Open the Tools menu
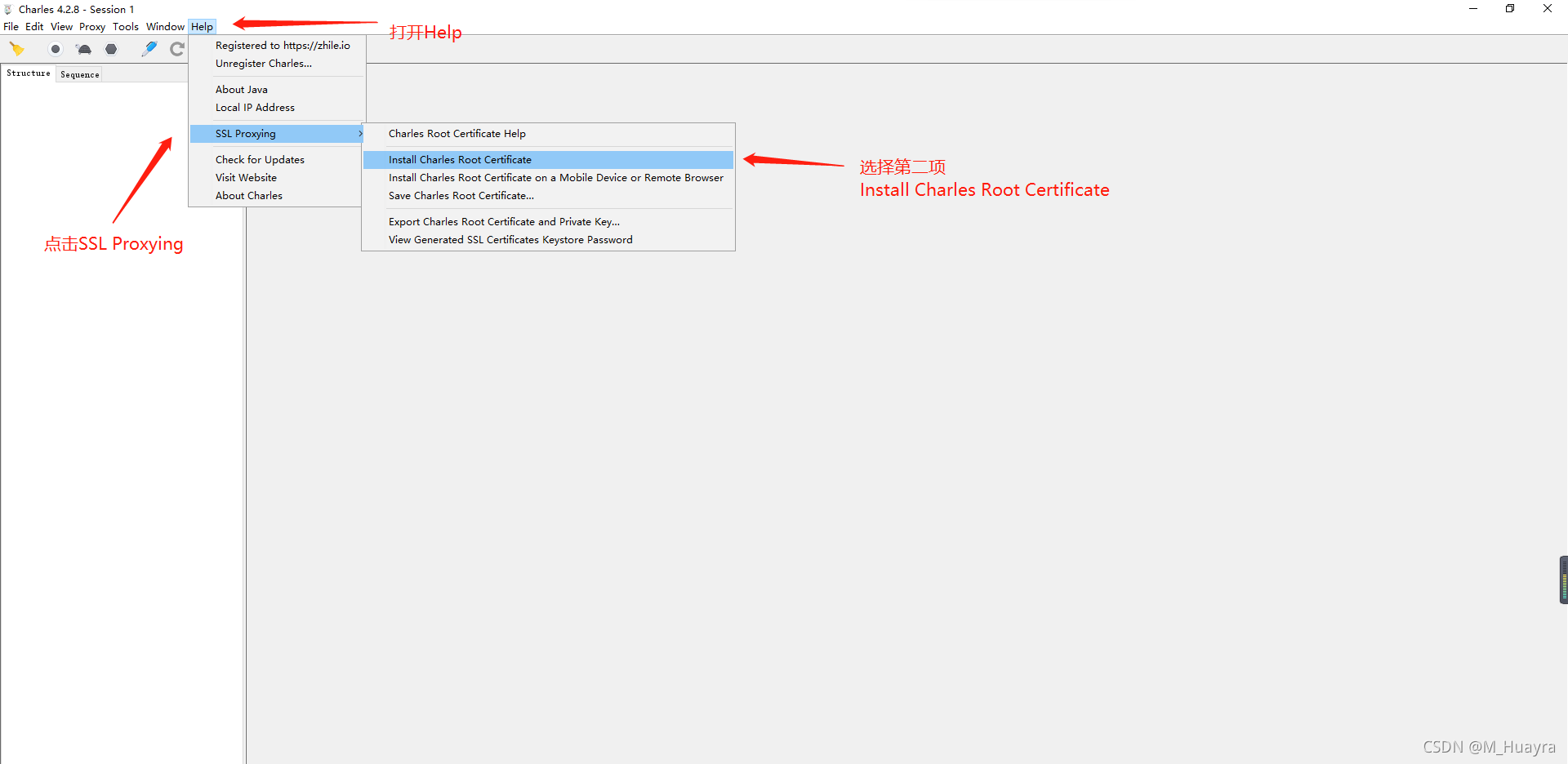Image resolution: width=1568 pixels, height=764 pixels. [x=126, y=27]
